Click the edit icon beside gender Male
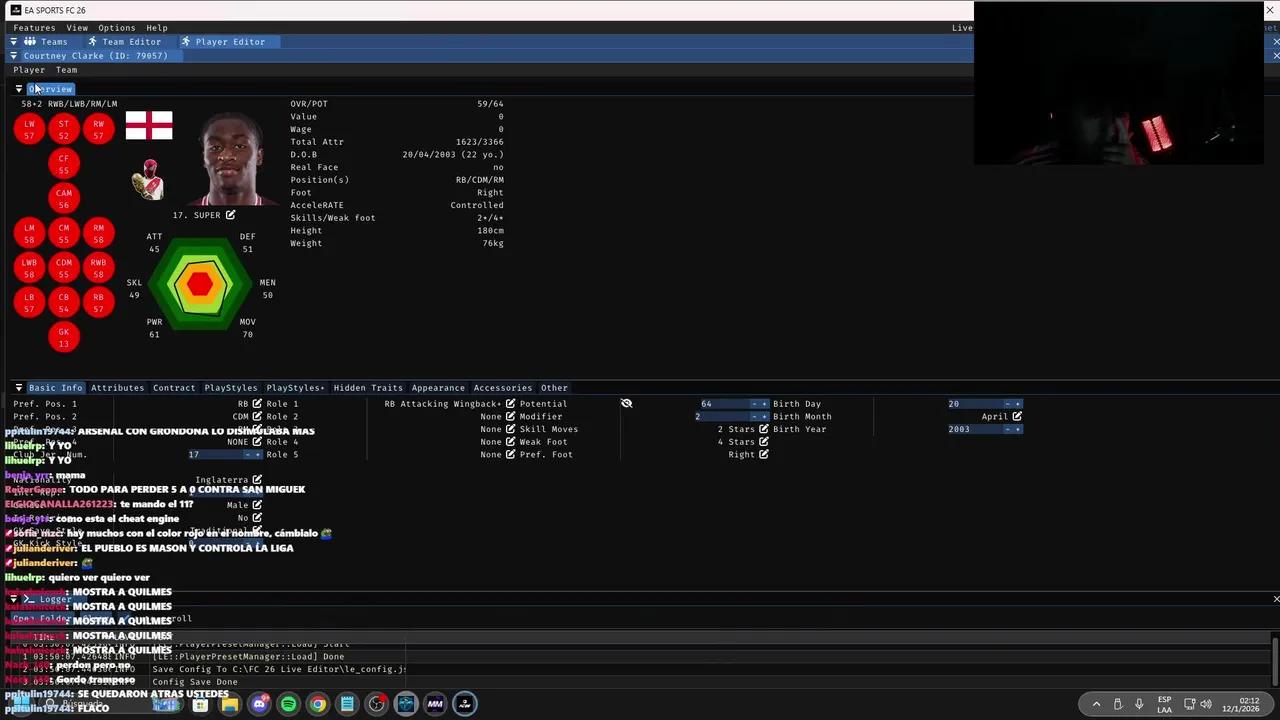The height and width of the screenshot is (720, 1280). 257,505
